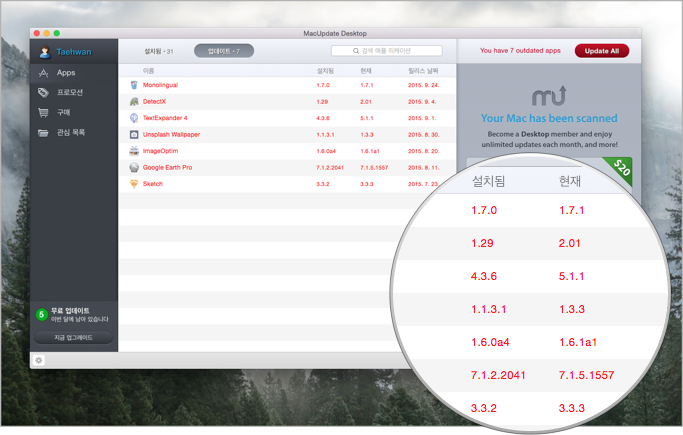This screenshot has height=435, width=683.
Task: Open the Apps section icon in sidebar
Action: [43, 73]
